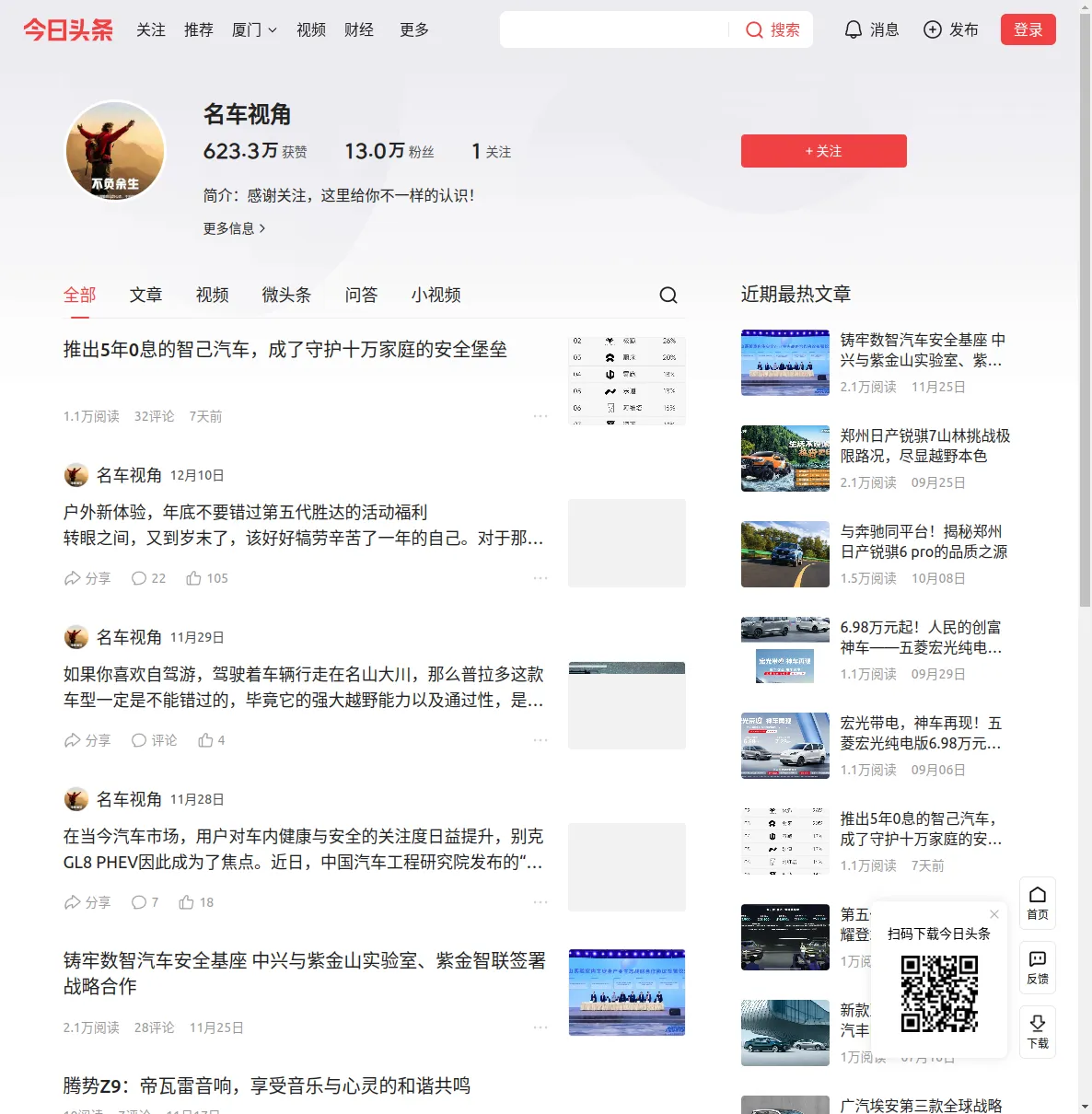Go to 推荐 in top navigation
Image resolution: width=1092 pixels, height=1114 pixels.
(x=199, y=29)
